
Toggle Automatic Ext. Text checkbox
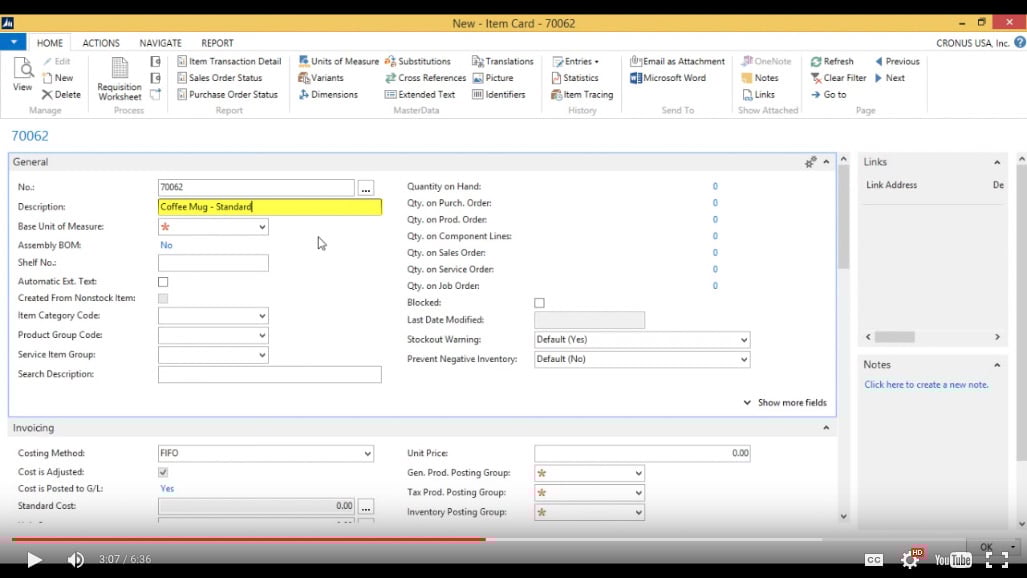tap(163, 282)
